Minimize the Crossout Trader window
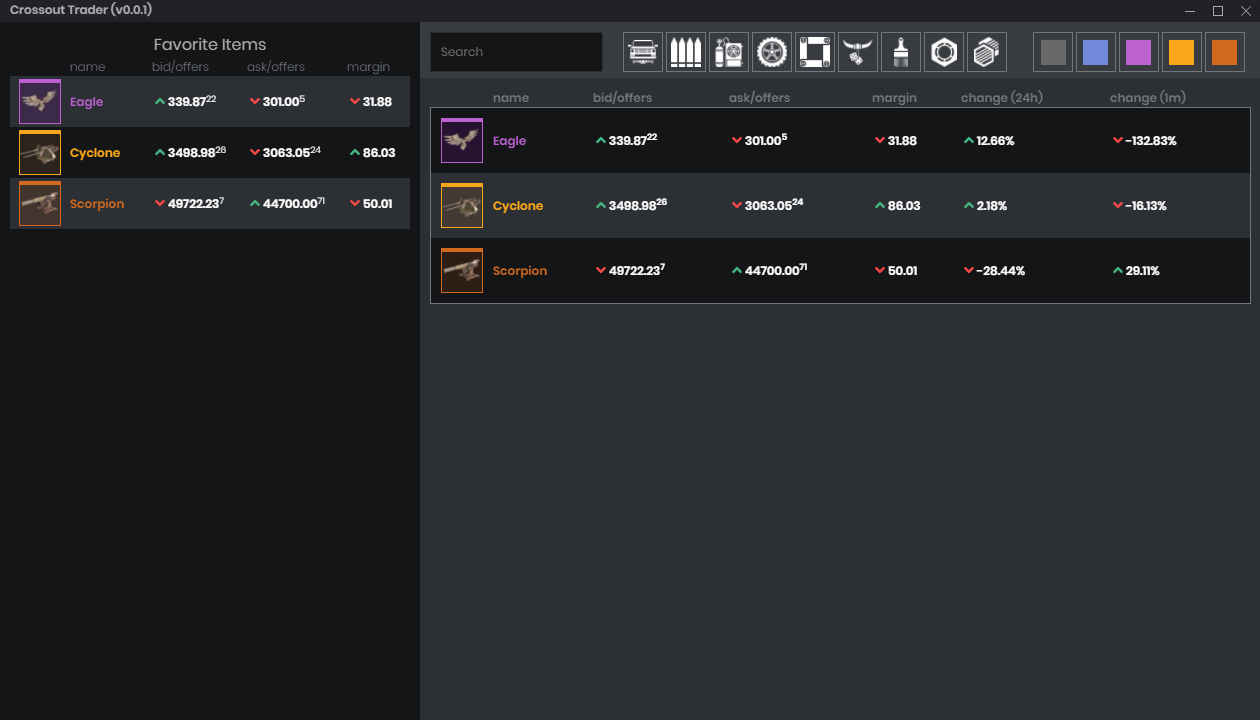Image resolution: width=1260 pixels, height=720 pixels. pos(1190,10)
